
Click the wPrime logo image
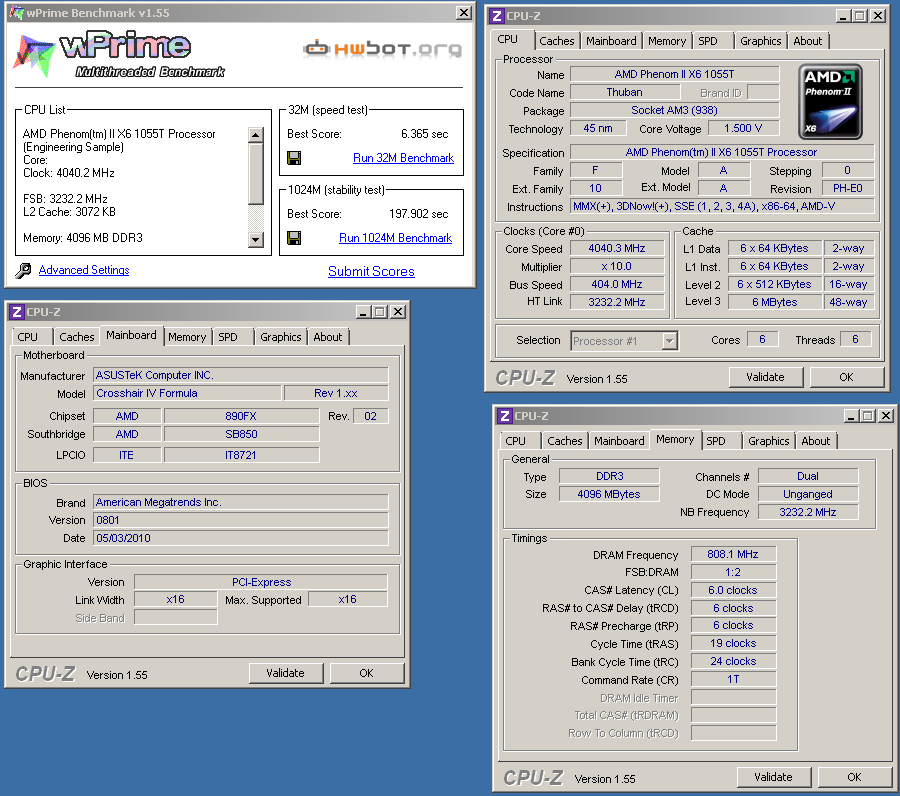(x=119, y=55)
